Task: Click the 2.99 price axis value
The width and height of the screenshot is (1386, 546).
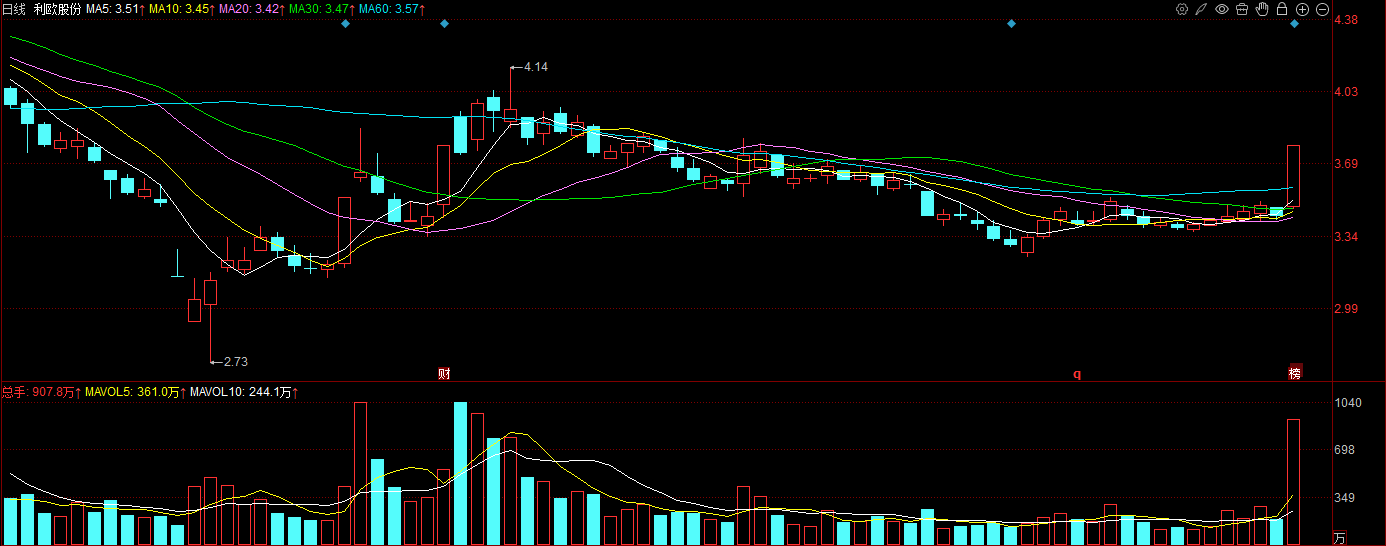Action: click(x=1346, y=309)
